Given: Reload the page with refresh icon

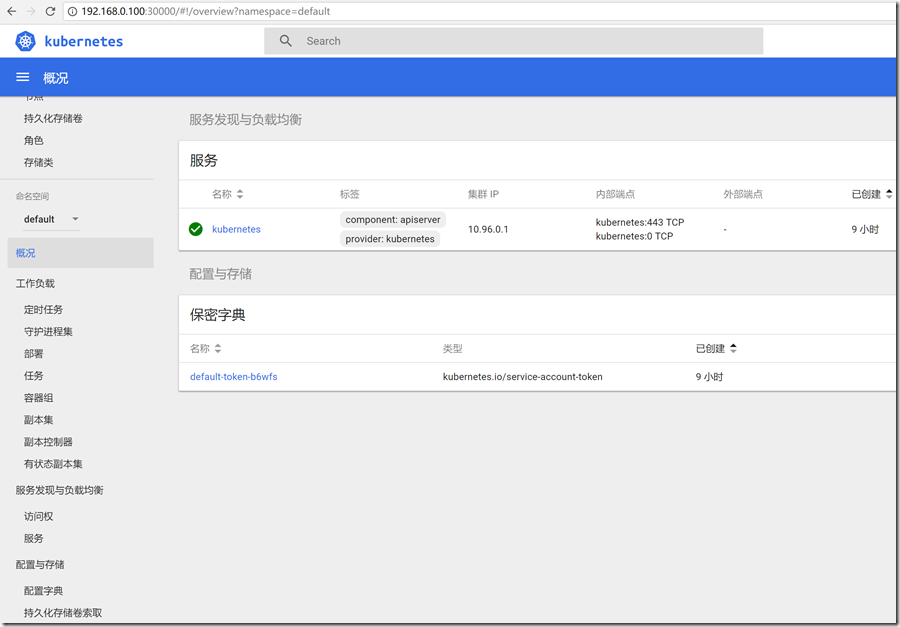Looking at the screenshot, I should 51,11.
